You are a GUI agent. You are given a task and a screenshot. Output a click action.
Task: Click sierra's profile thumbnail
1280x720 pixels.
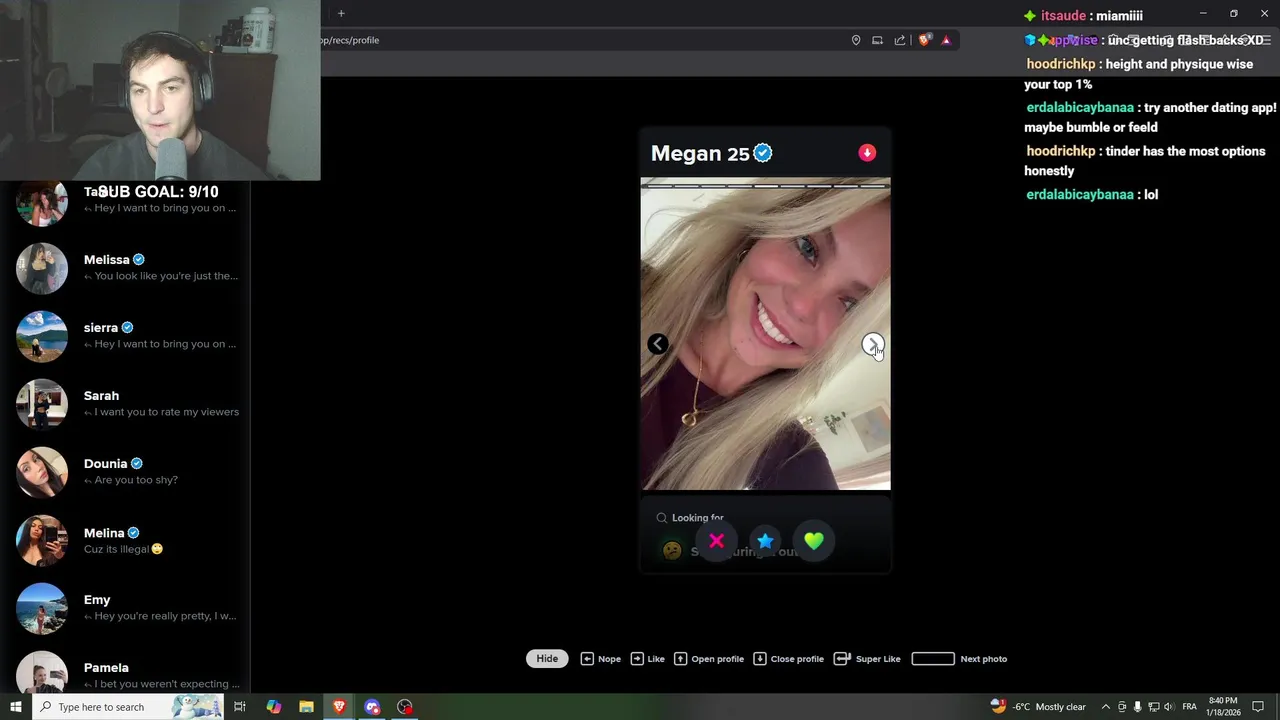(x=42, y=336)
